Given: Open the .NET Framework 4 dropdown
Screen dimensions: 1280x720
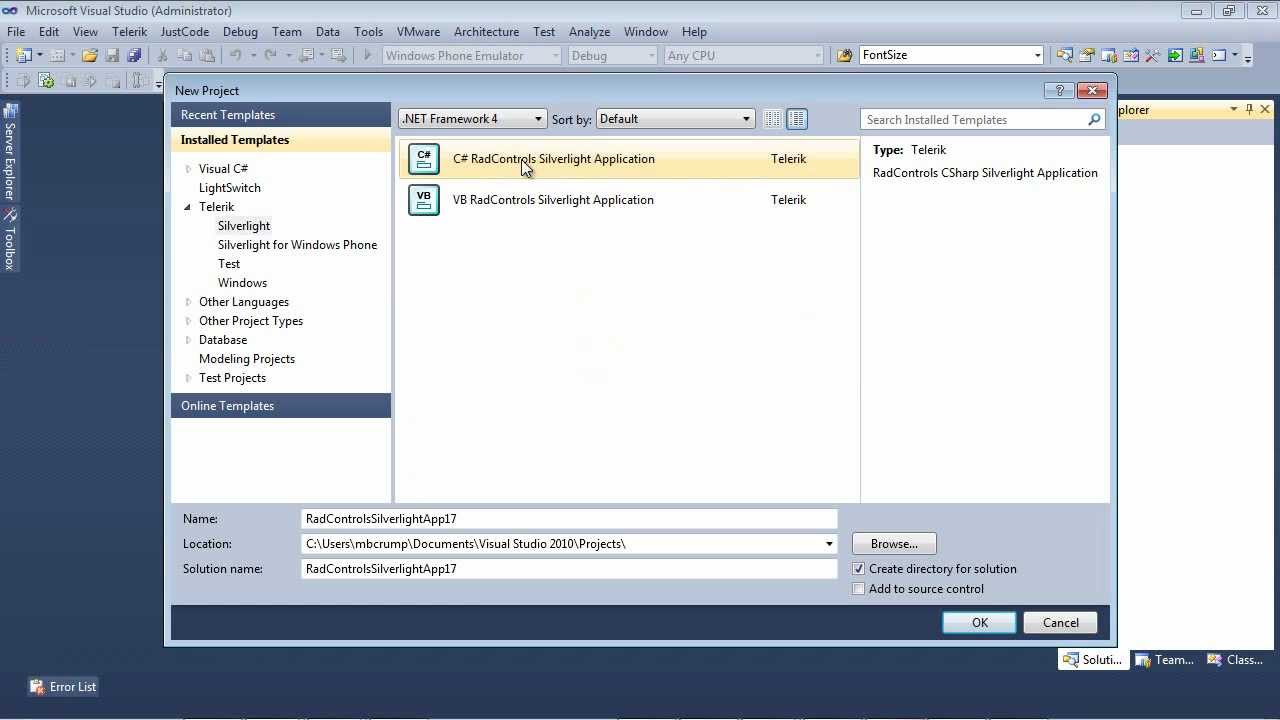Looking at the screenshot, I should tap(472, 119).
